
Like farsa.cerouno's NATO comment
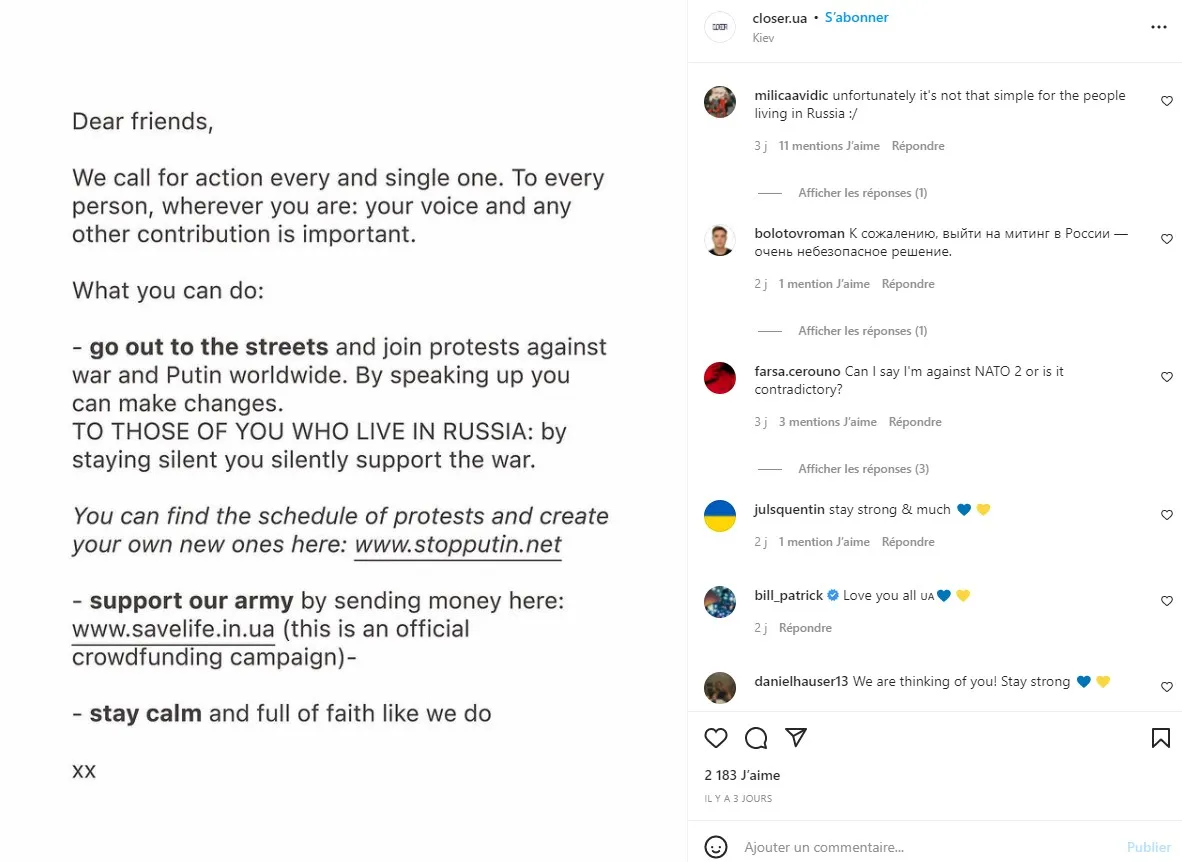[1166, 377]
